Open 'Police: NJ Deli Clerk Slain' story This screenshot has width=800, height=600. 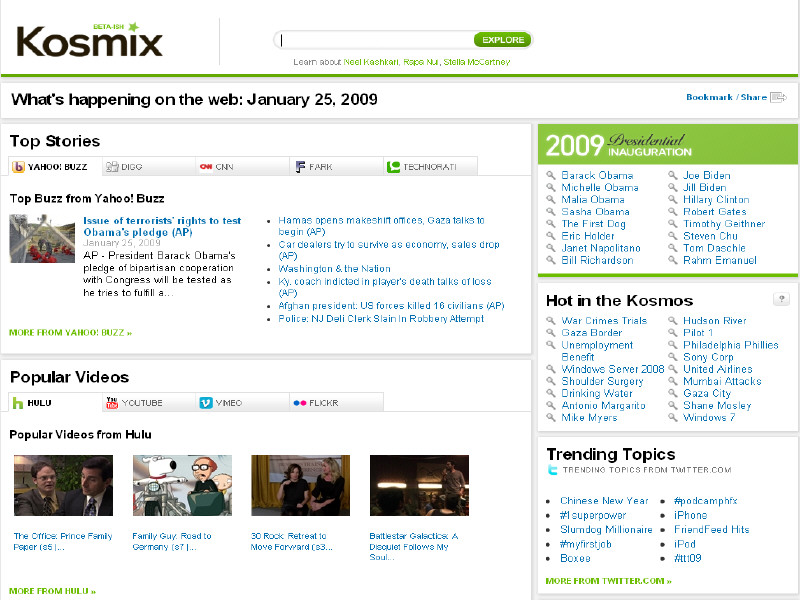[381, 318]
